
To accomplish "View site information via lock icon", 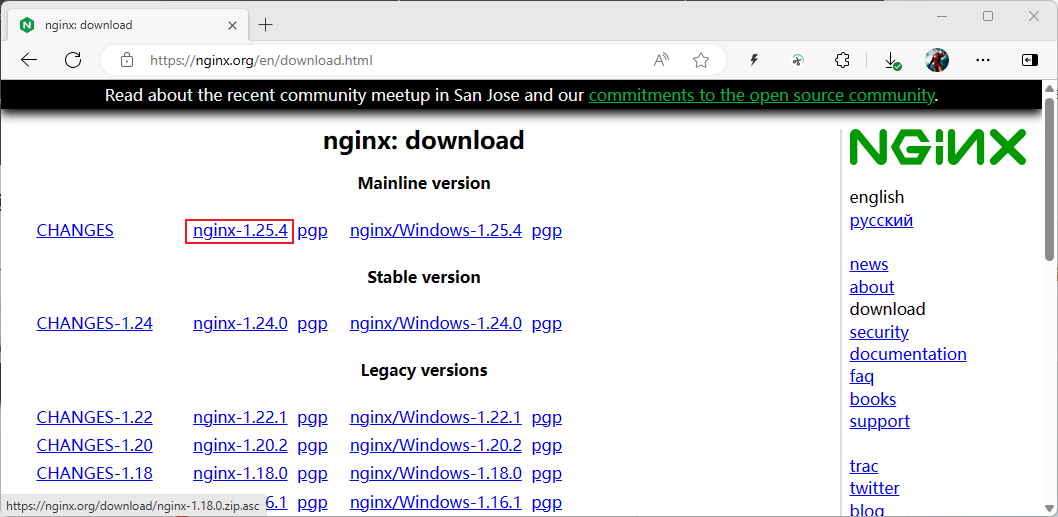I will (x=126, y=60).
